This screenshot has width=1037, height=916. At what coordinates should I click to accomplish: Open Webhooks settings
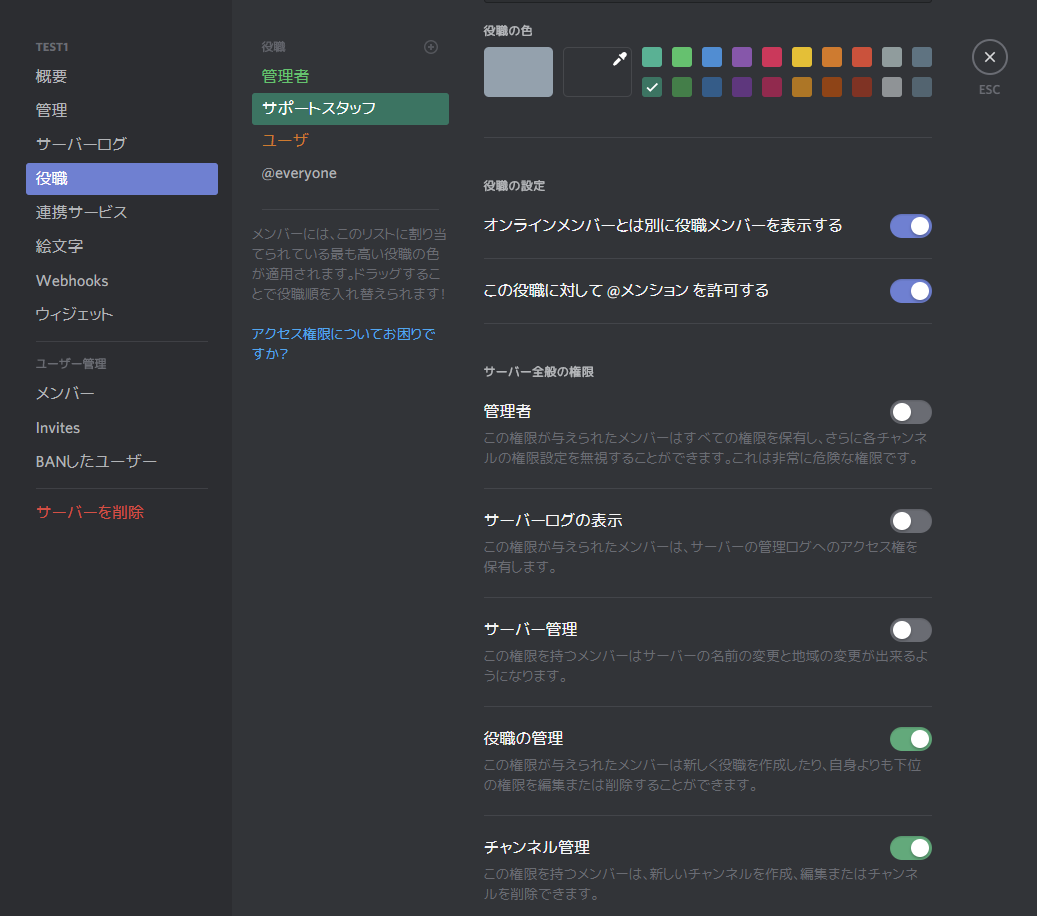pyautogui.click(x=122, y=280)
